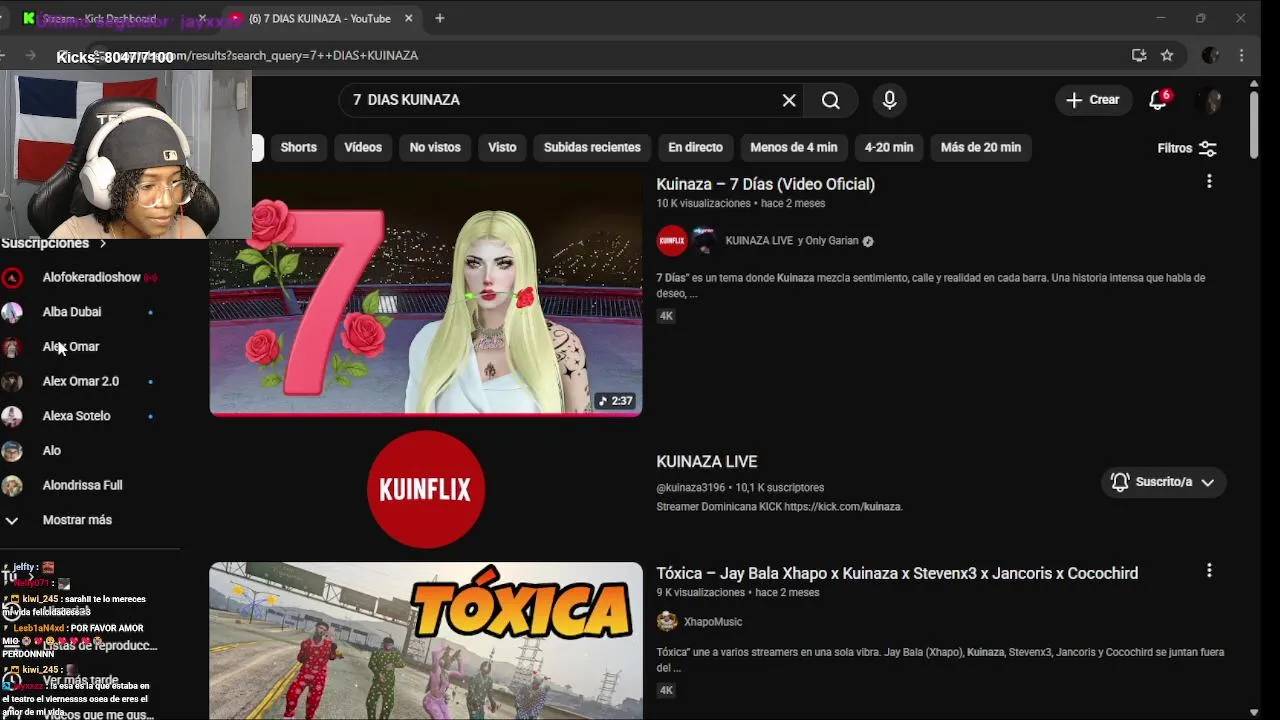Screen dimensions: 1280x720
Task: Click the Crear button
Action: pos(1093,100)
